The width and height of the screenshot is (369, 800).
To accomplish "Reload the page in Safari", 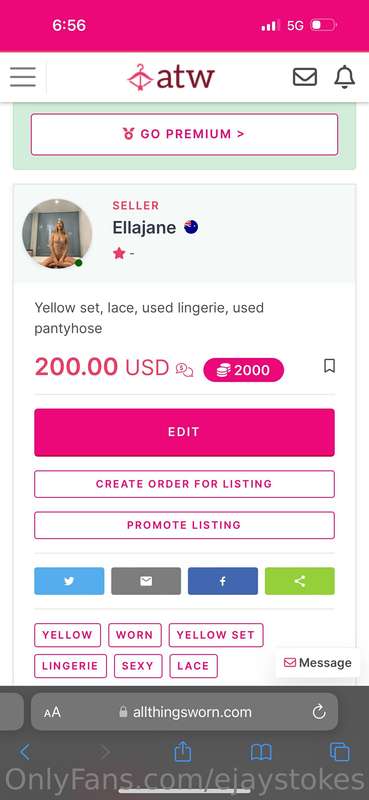I will click(319, 712).
